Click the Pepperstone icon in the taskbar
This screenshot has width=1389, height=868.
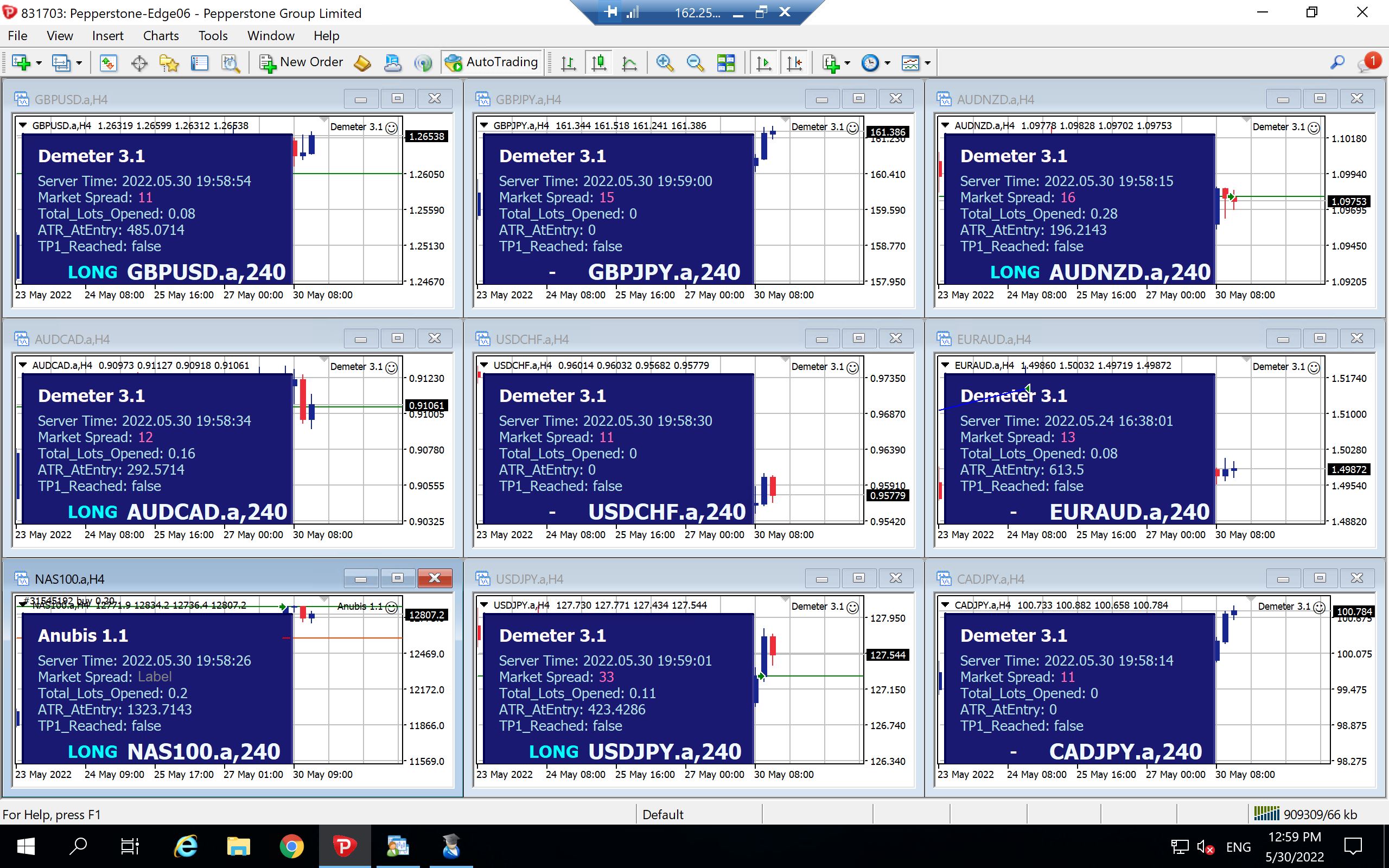(x=345, y=846)
